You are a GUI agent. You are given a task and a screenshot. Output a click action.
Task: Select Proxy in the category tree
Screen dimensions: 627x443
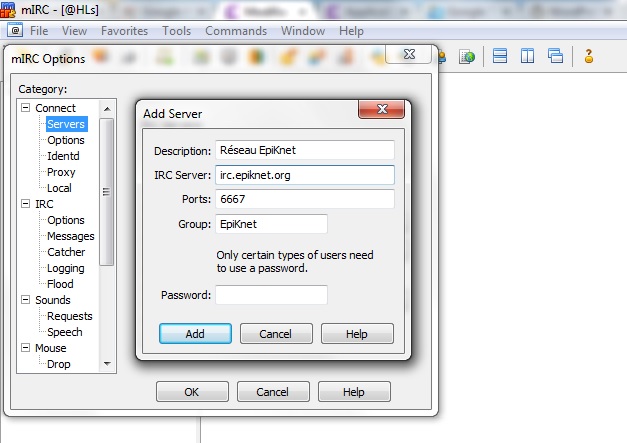tap(61, 172)
